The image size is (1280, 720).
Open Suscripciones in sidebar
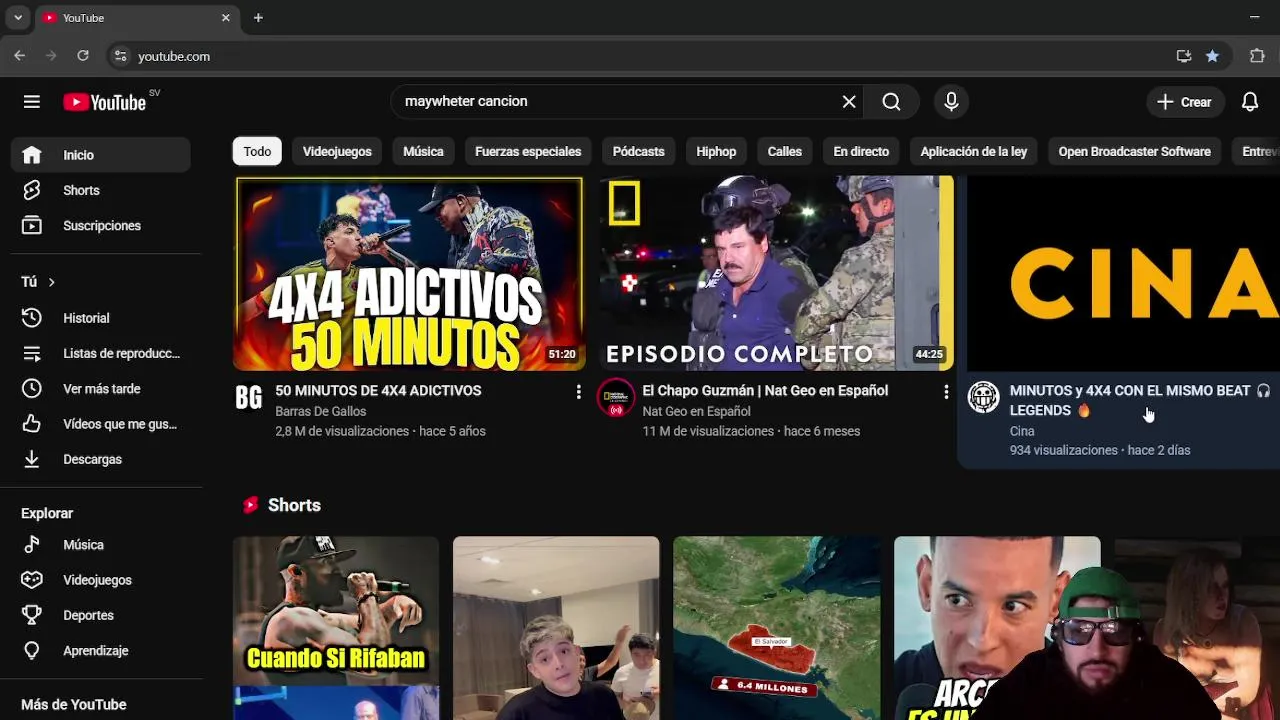(x=100, y=225)
